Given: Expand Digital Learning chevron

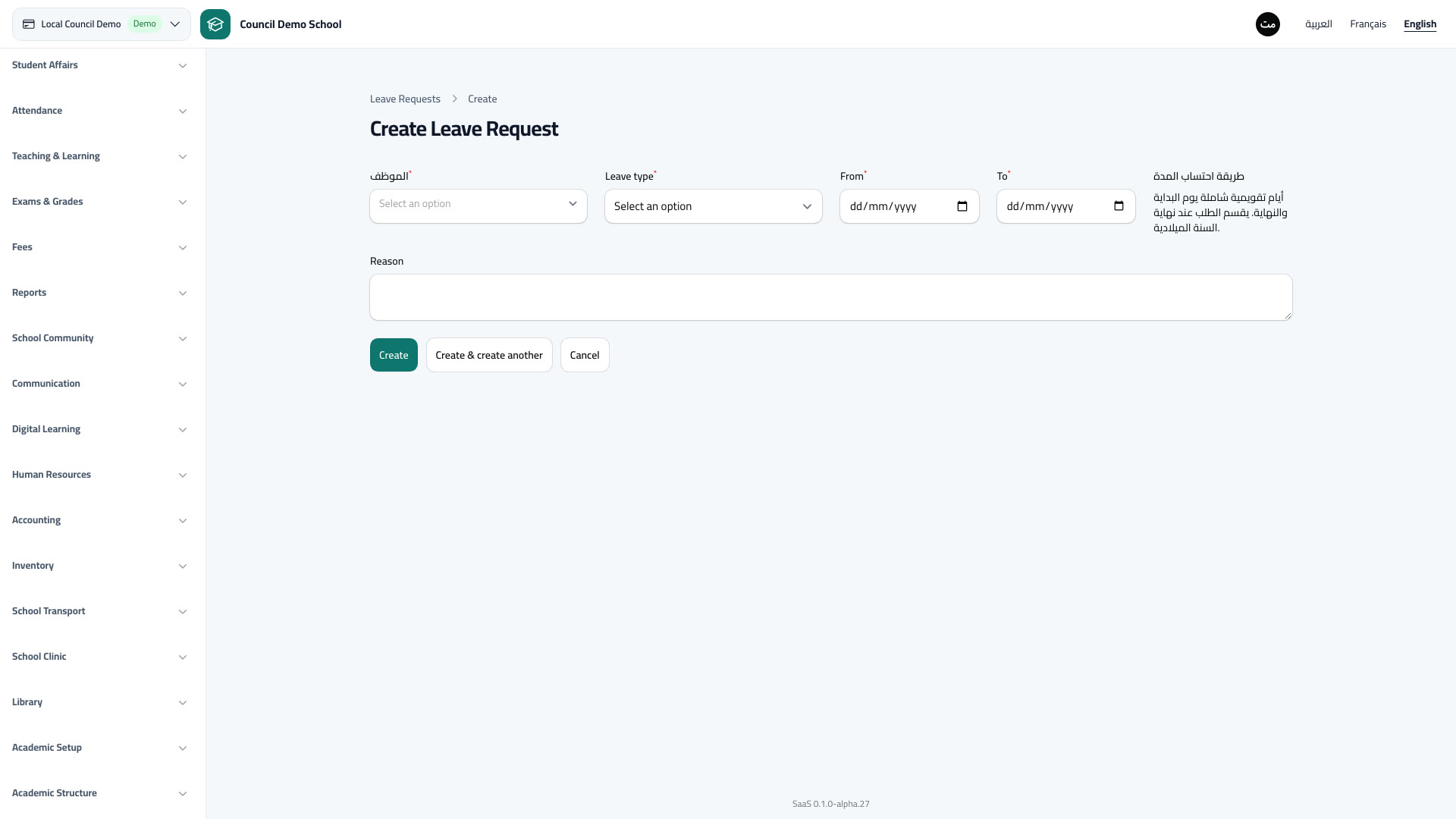Looking at the screenshot, I should tap(183, 430).
